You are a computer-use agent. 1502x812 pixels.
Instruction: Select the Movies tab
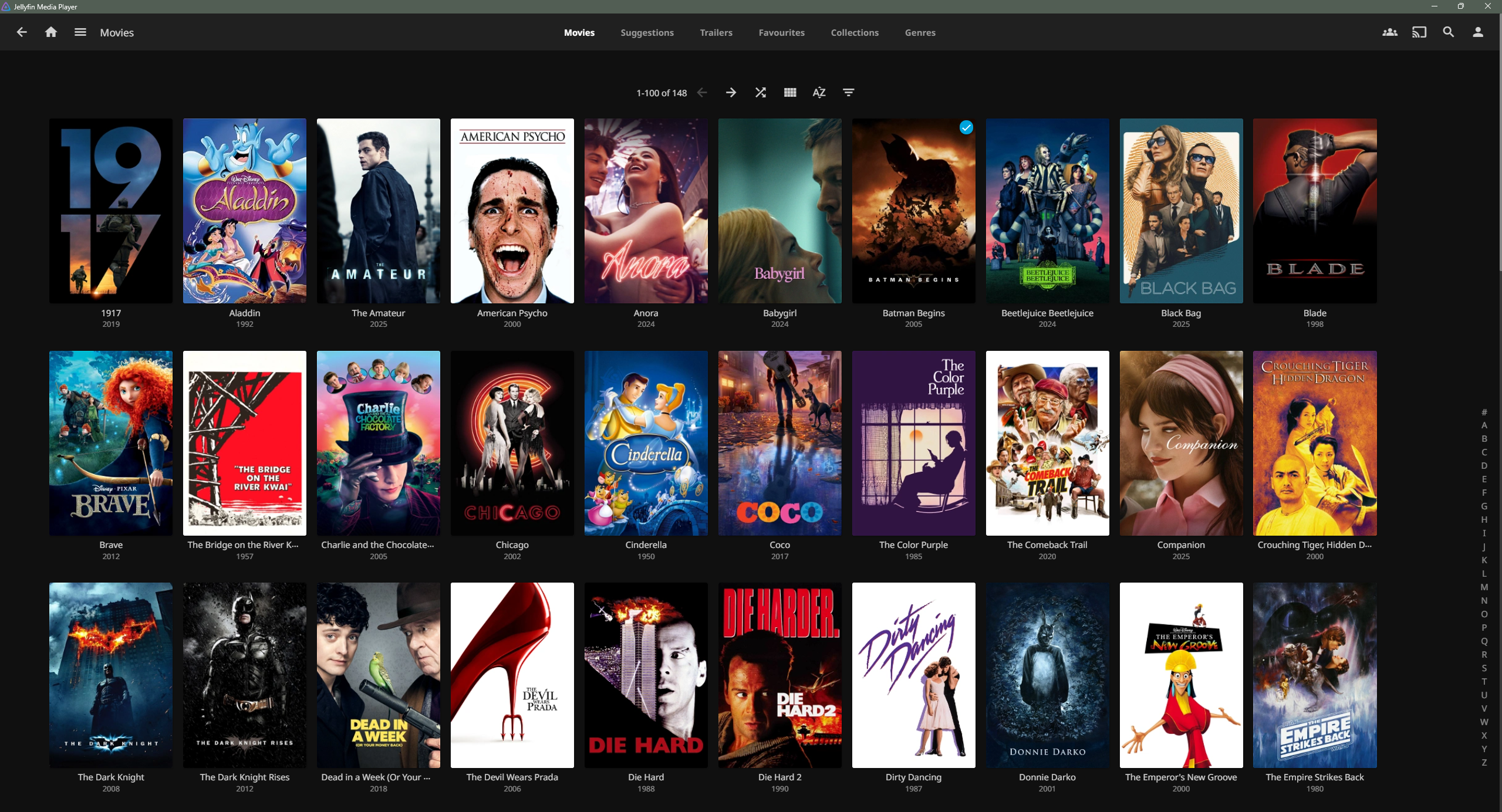pyautogui.click(x=579, y=32)
